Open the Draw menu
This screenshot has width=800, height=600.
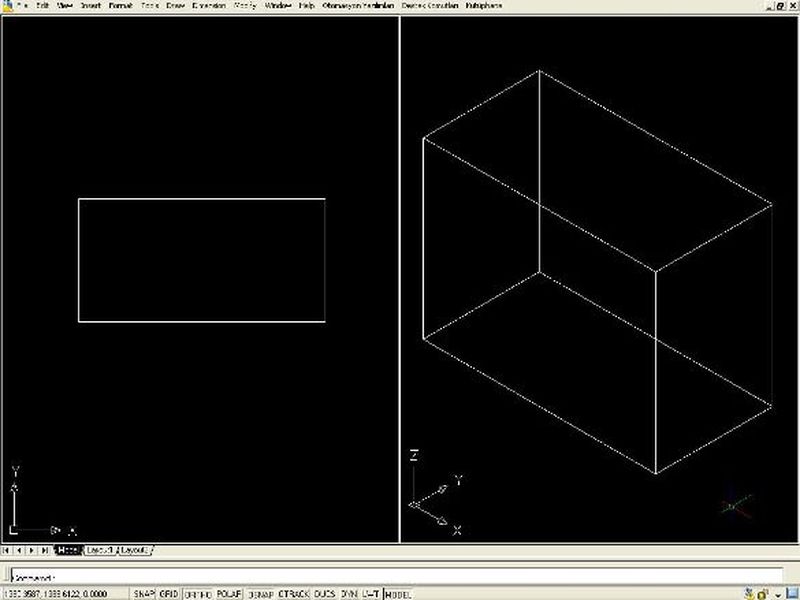(176, 5)
